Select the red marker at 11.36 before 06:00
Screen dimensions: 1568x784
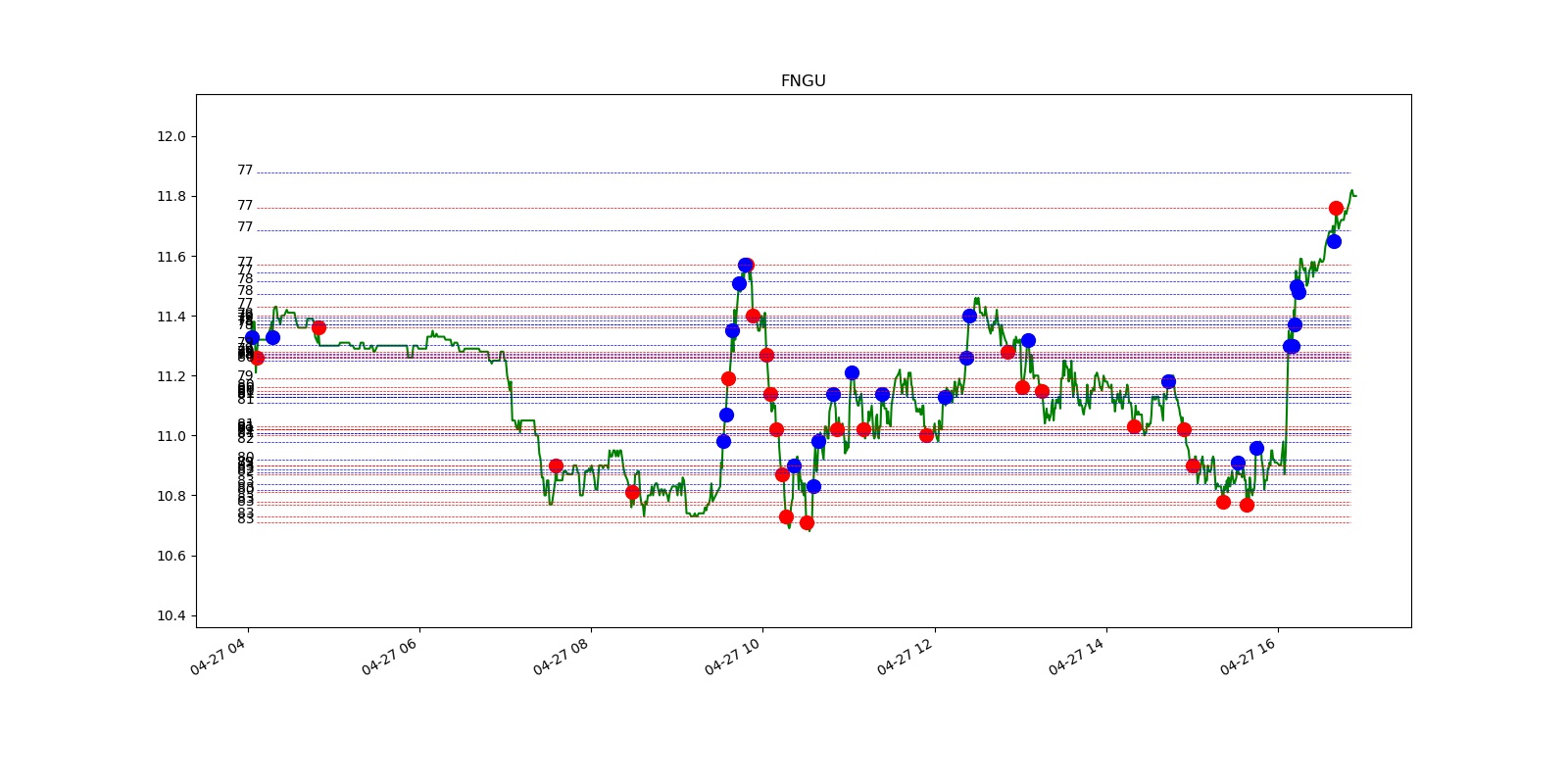[318, 327]
